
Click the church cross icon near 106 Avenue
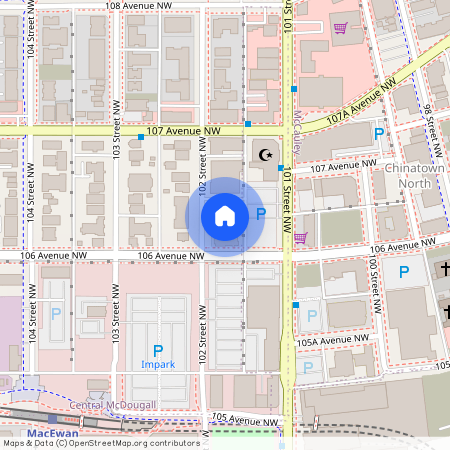[445, 268]
